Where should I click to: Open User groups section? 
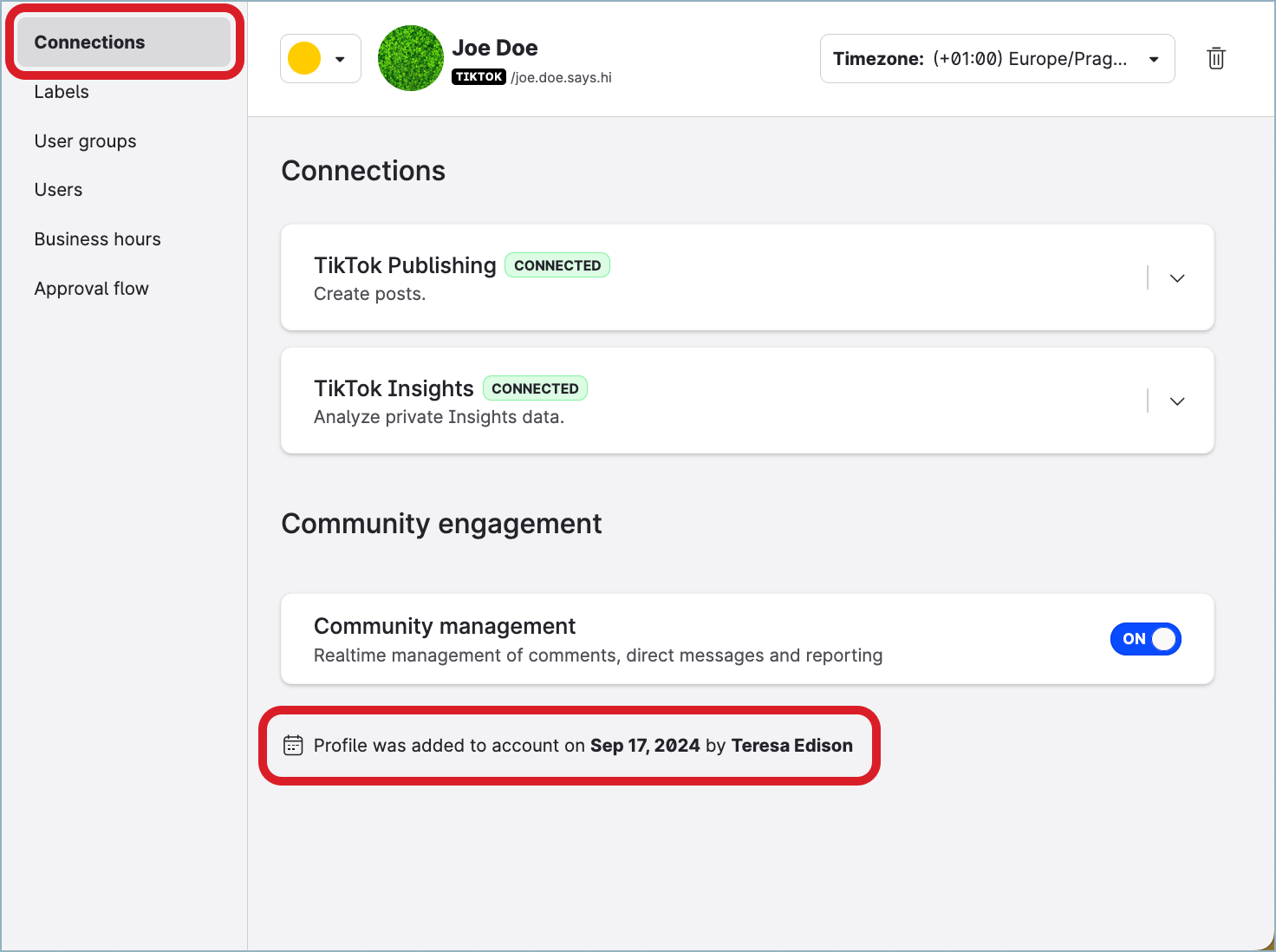tap(85, 141)
